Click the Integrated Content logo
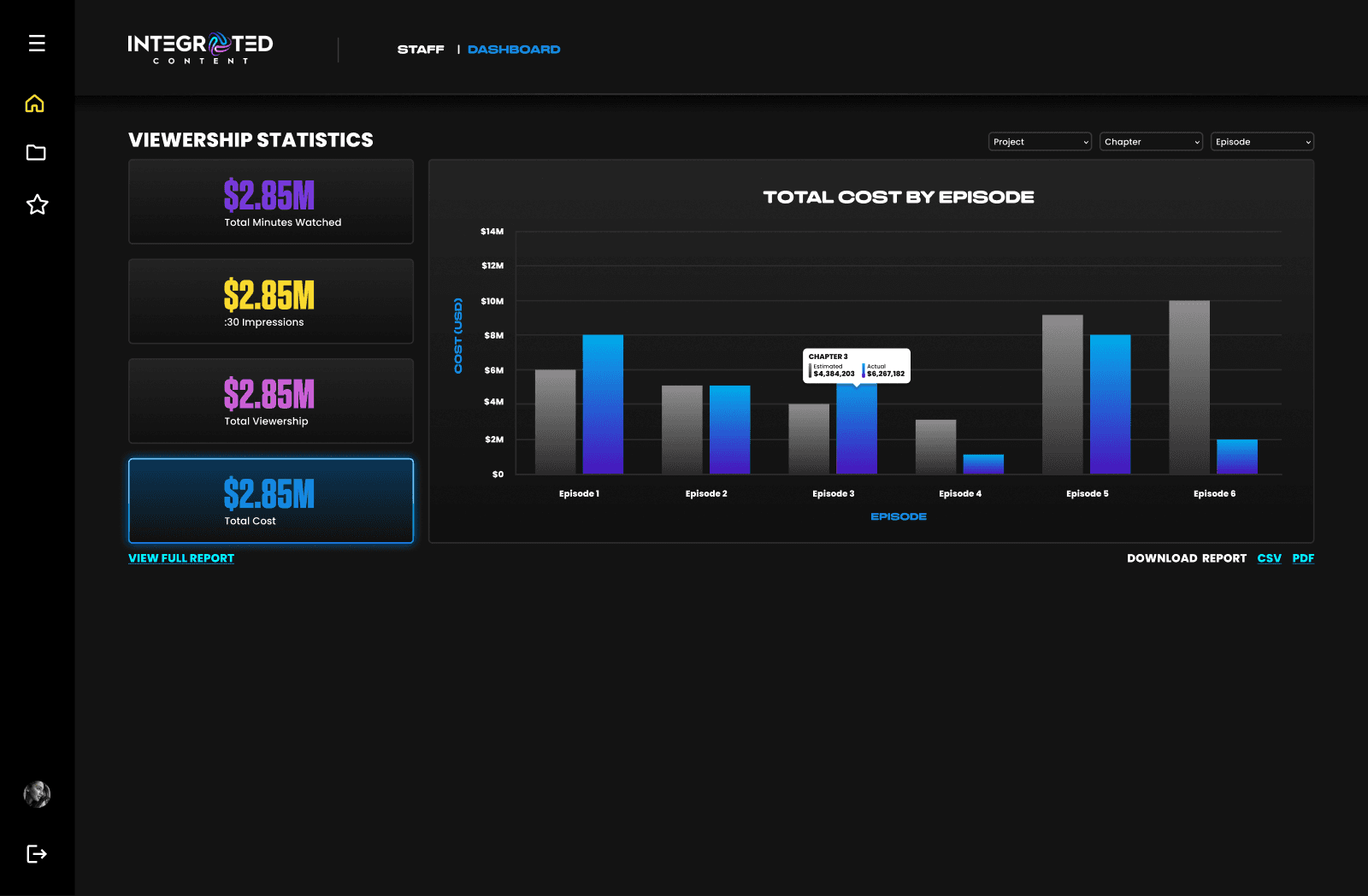Screen dimensions: 1368x896 point(200,48)
